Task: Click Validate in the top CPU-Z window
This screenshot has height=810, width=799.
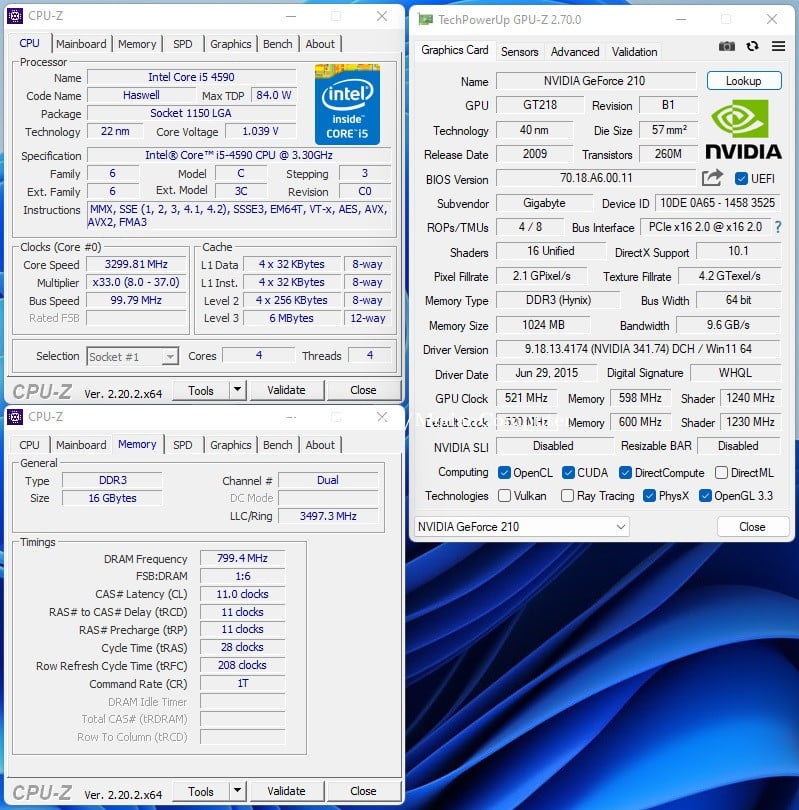Action: tap(287, 390)
